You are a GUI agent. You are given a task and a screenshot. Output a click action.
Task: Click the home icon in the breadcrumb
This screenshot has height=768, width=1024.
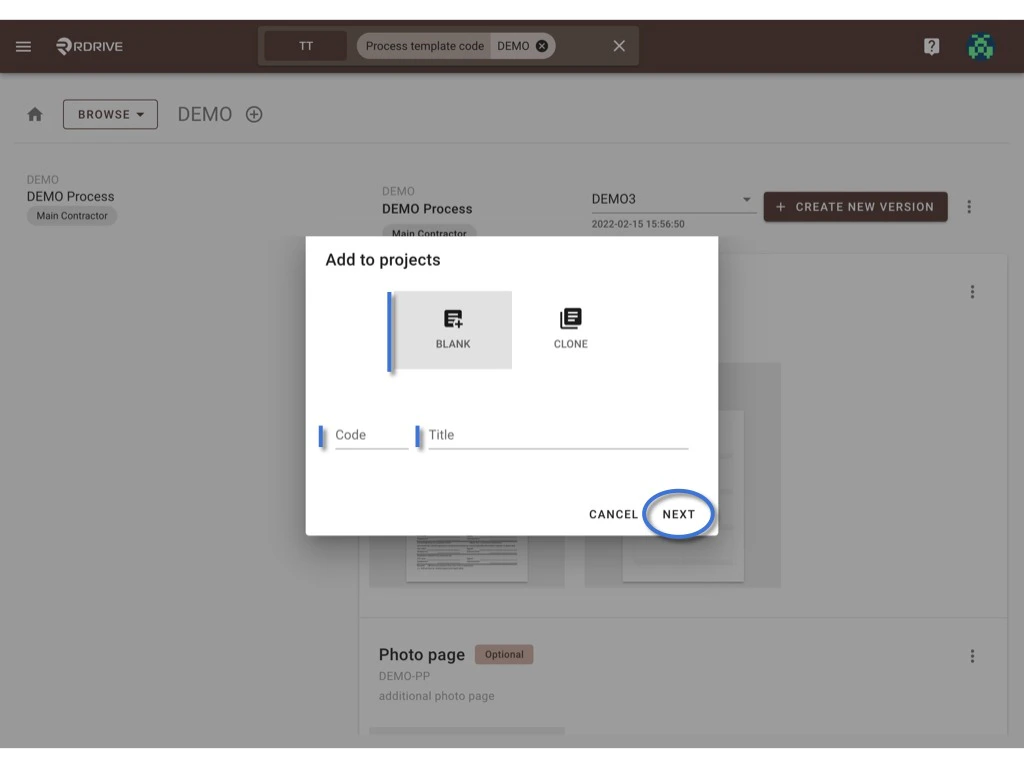click(34, 114)
